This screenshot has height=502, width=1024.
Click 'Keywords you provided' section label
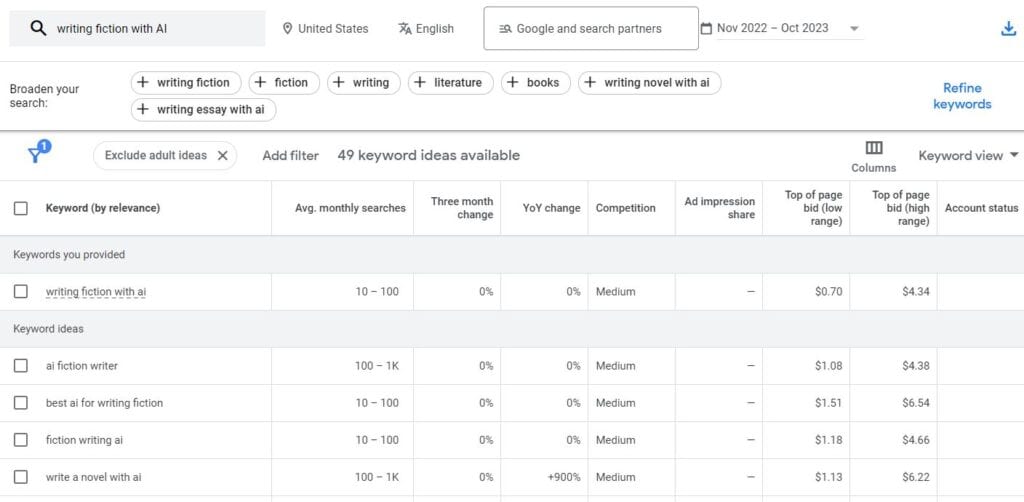[69, 255]
